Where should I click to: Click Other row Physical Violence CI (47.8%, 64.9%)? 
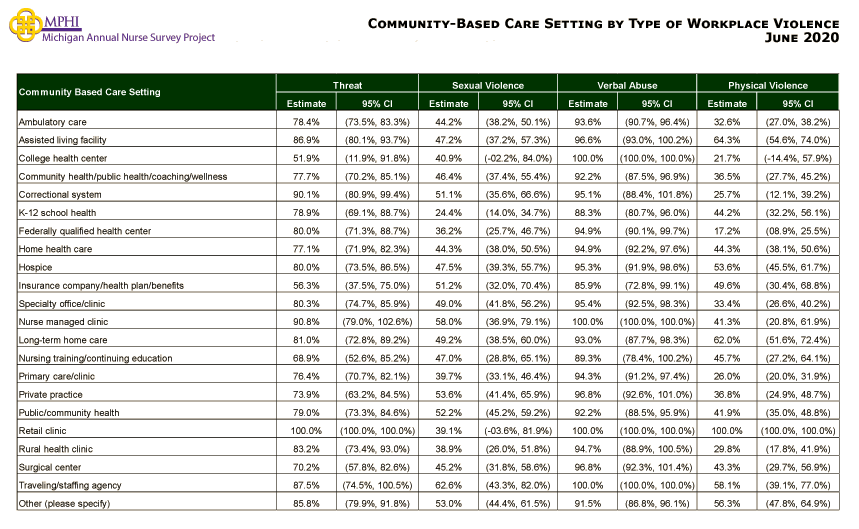[x=798, y=503]
